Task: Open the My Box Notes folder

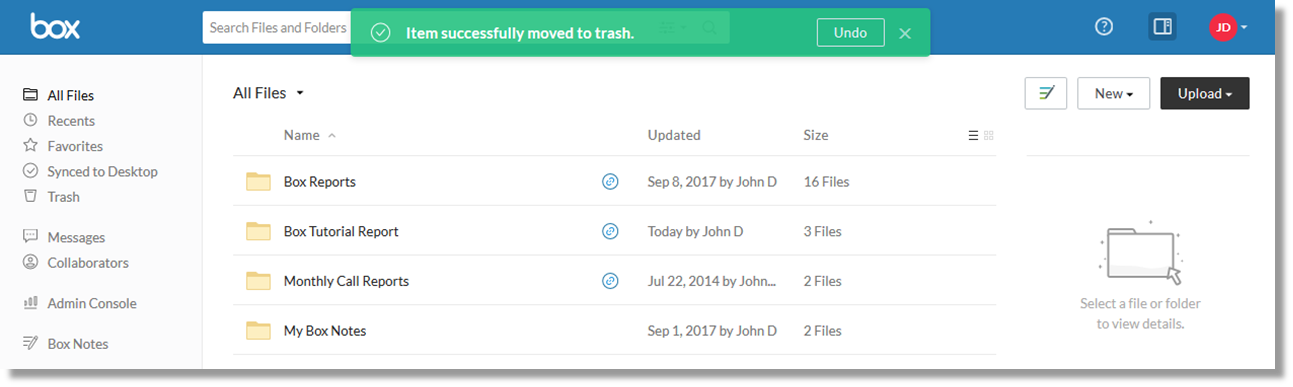Action: (x=325, y=331)
